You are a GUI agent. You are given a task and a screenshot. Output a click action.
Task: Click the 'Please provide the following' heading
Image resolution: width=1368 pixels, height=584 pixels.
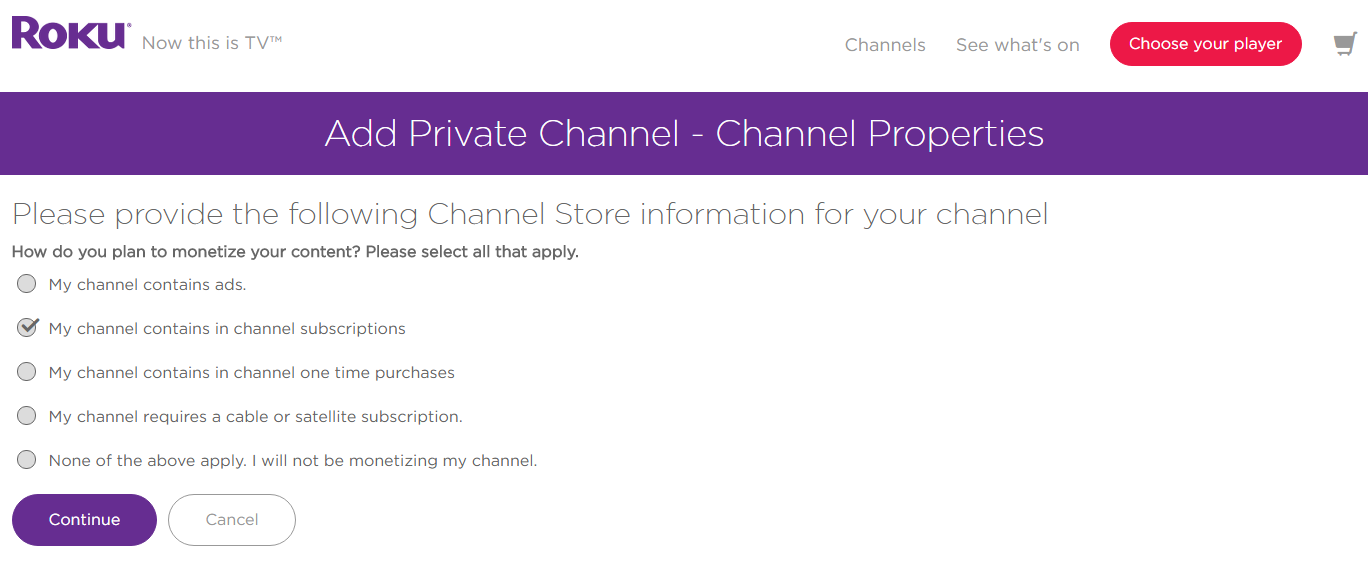click(x=530, y=214)
